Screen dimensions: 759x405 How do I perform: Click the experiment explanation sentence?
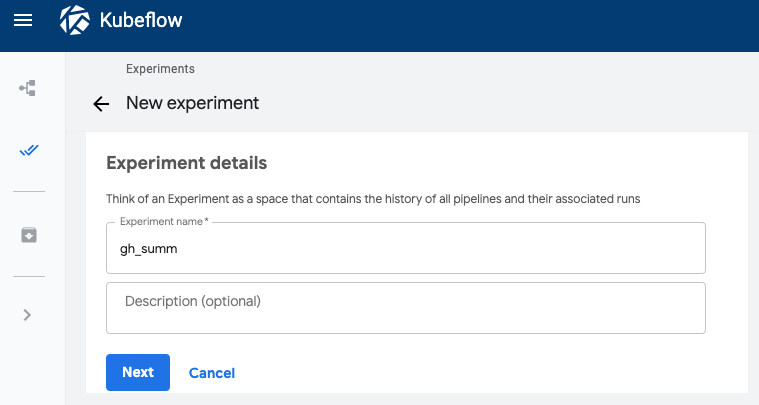click(x=372, y=199)
